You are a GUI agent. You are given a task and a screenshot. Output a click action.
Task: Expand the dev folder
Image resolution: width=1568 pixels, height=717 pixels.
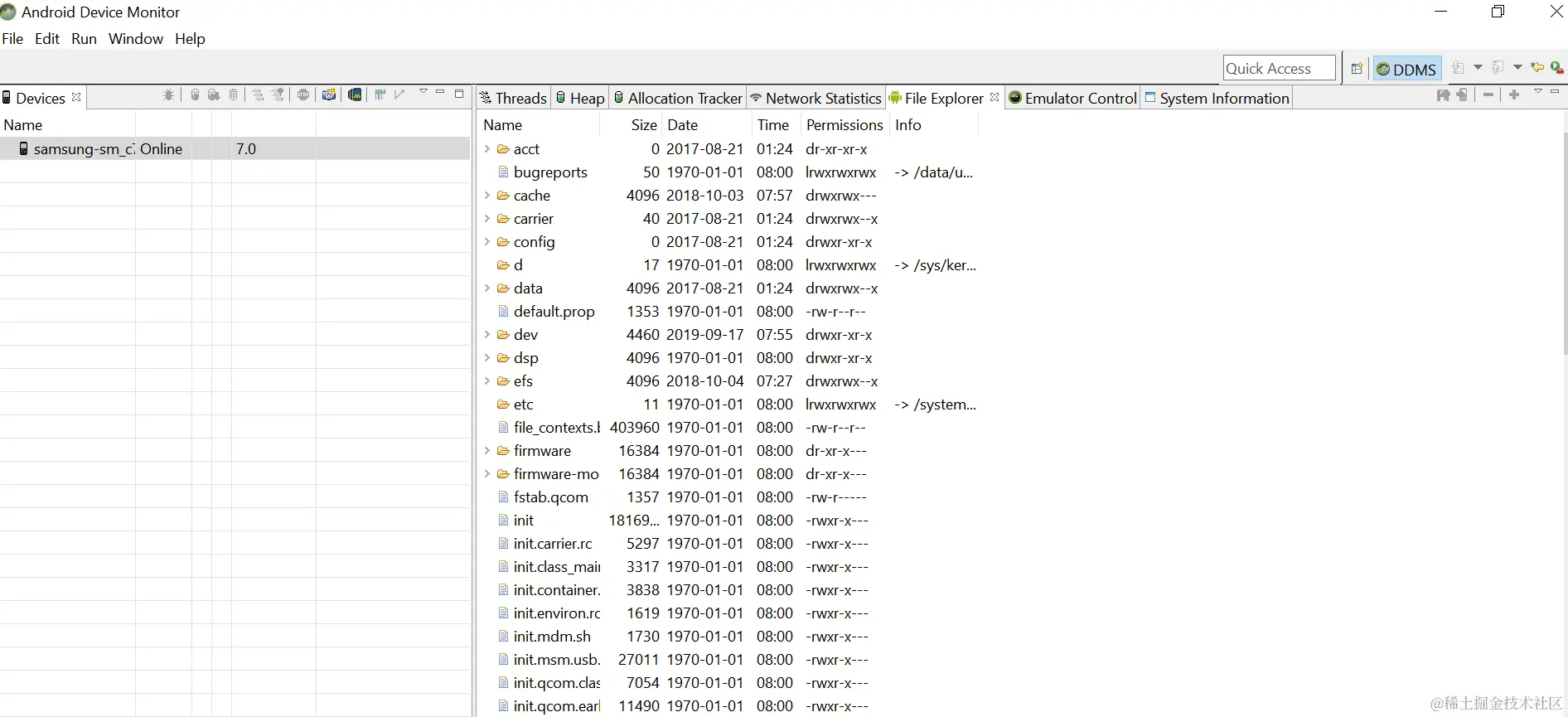click(x=487, y=335)
